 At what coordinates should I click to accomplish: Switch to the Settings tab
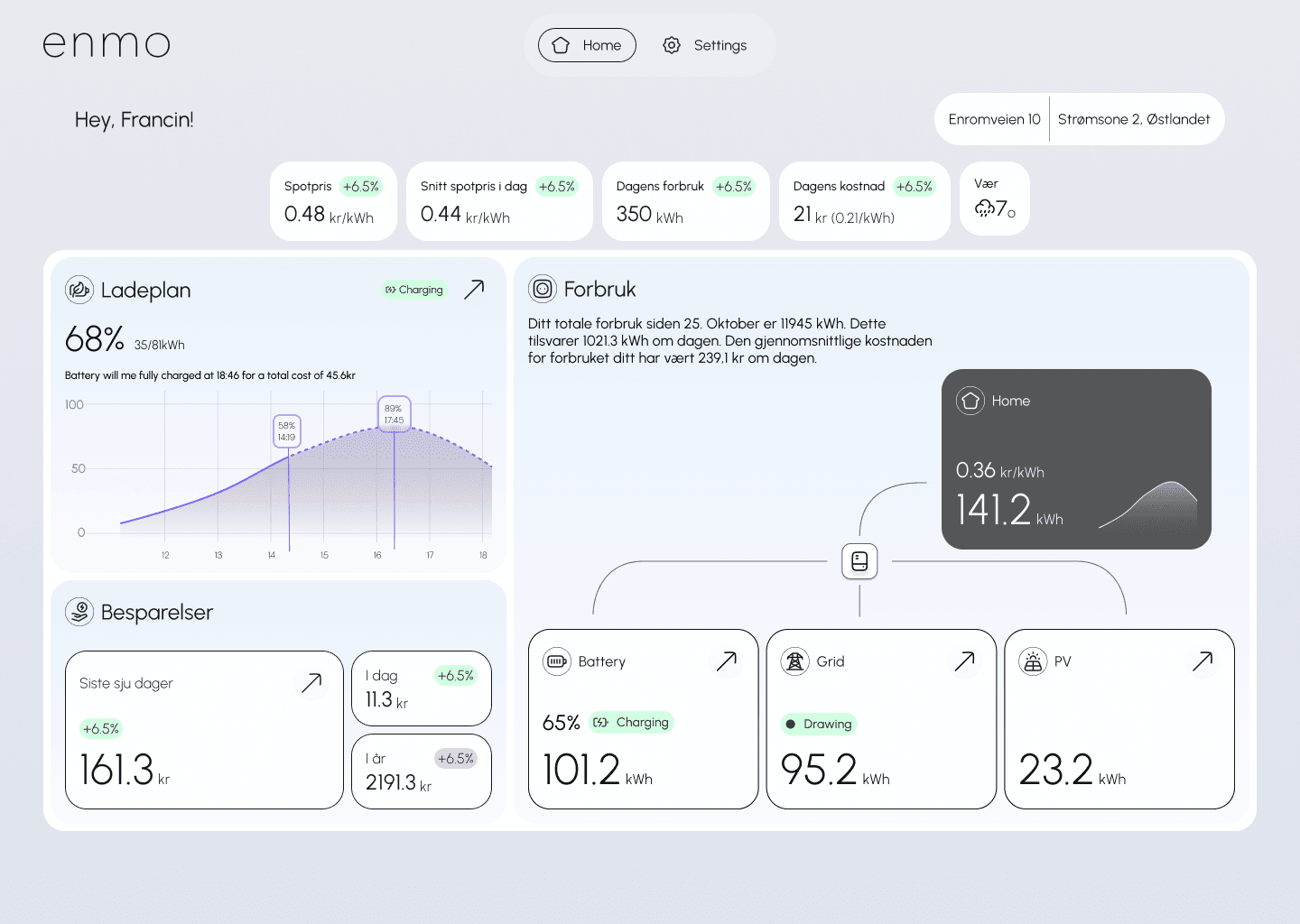tap(705, 45)
